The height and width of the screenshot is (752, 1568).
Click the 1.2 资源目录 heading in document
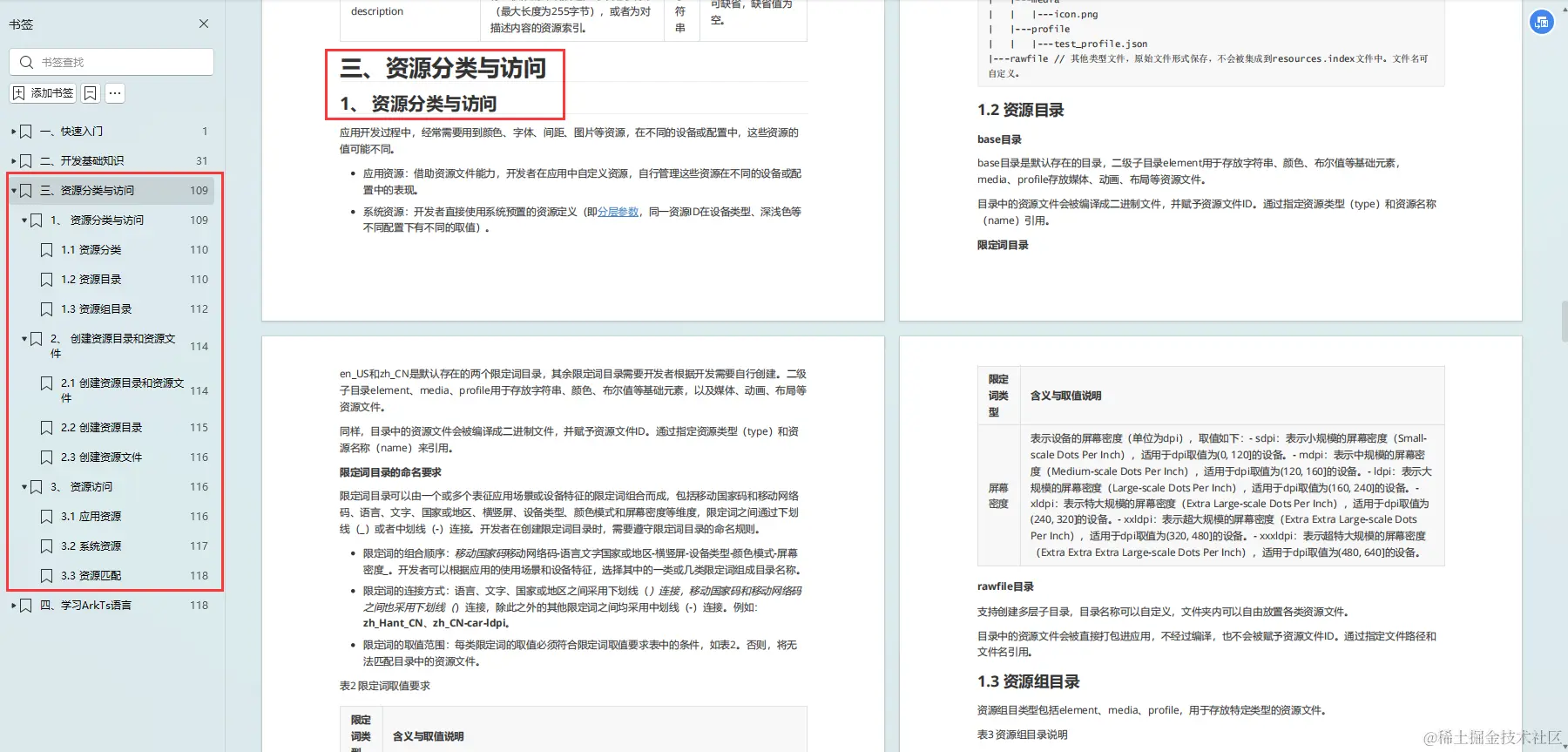point(1021,110)
